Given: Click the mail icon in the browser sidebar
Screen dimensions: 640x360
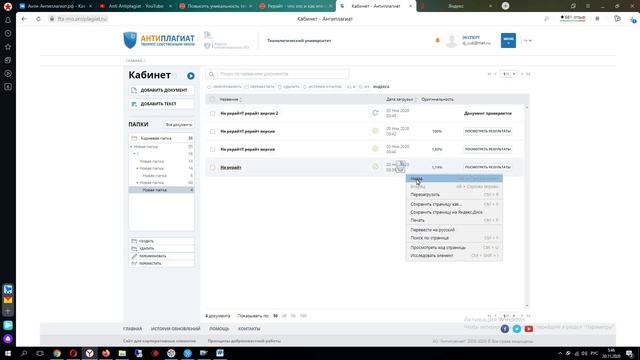Looking at the screenshot, I should 8,300.
